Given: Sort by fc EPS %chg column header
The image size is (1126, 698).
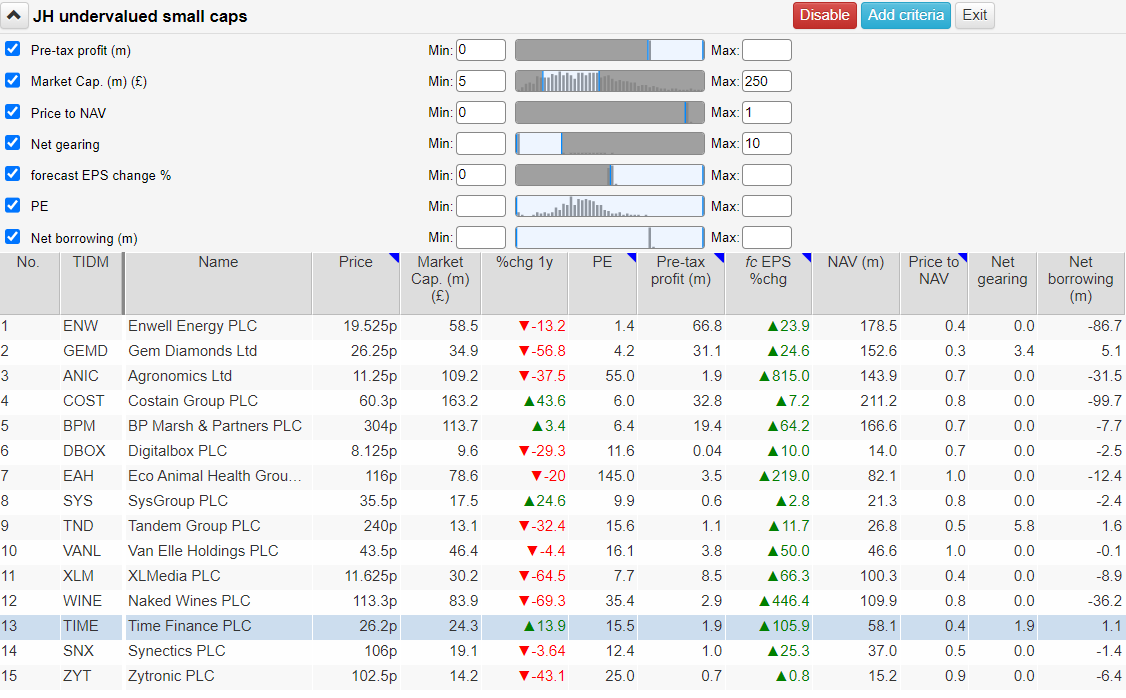Looking at the screenshot, I should tap(768, 283).
